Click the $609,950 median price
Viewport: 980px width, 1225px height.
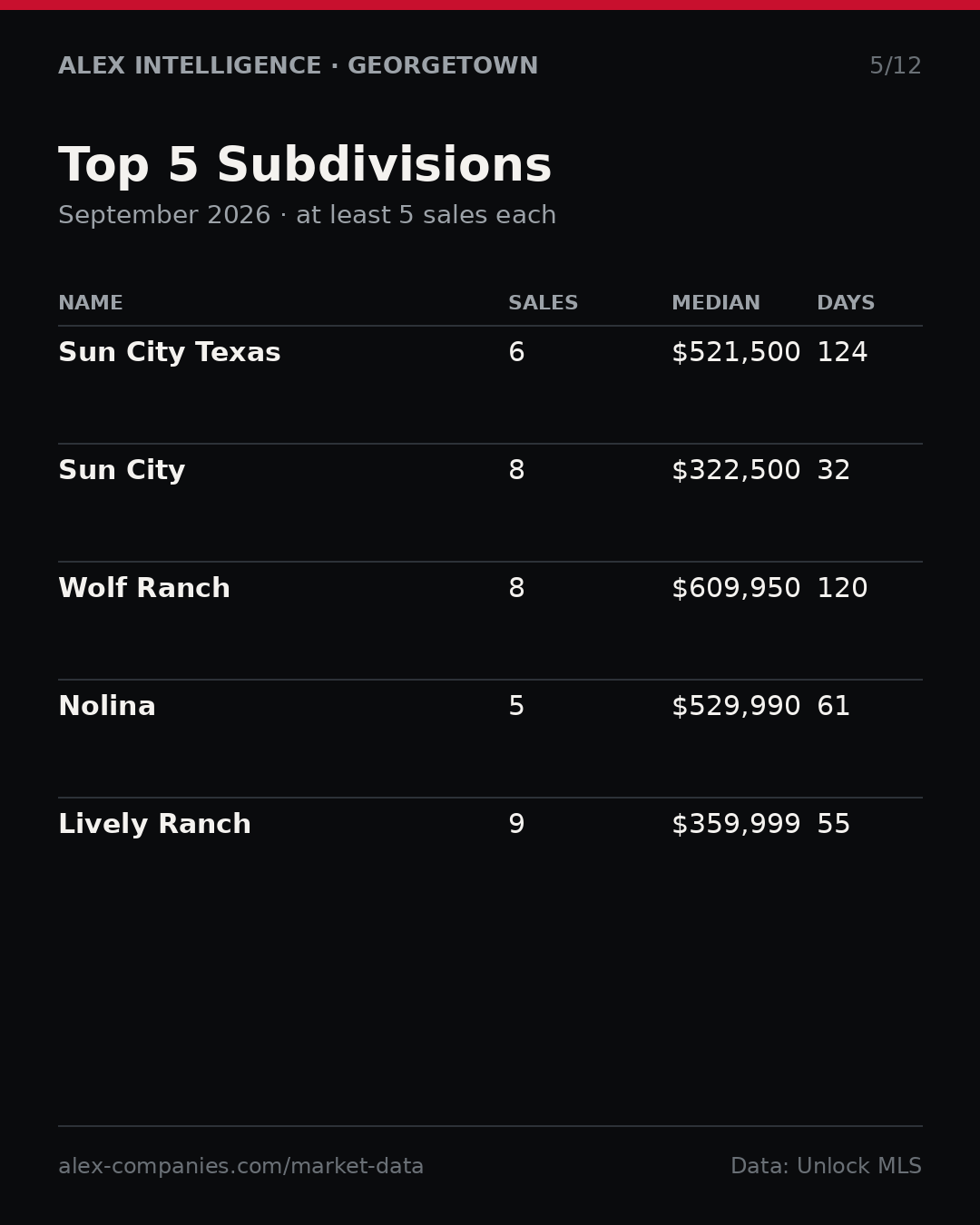(x=736, y=589)
